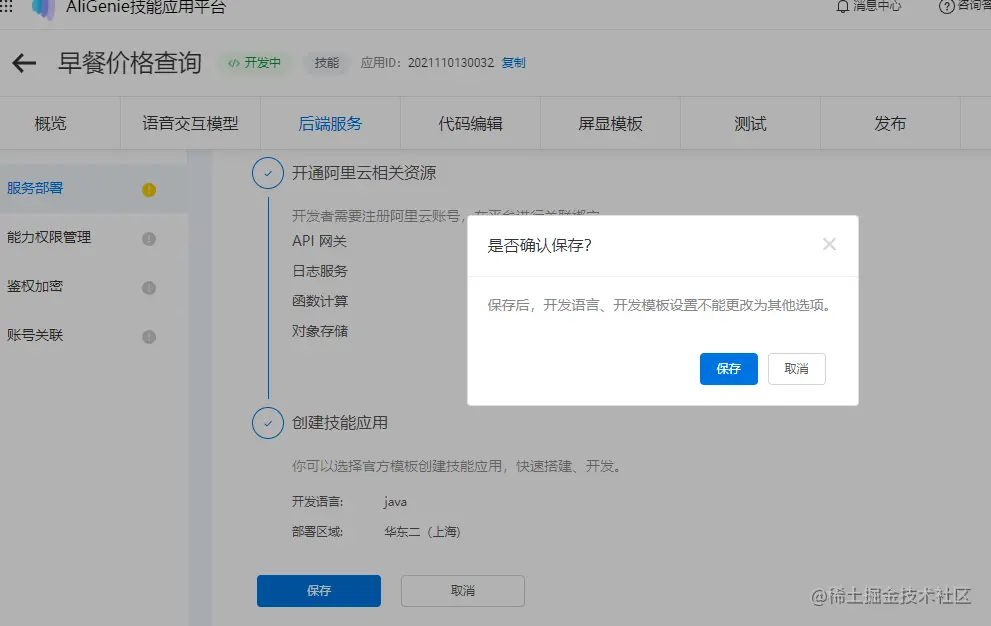Click the API 网关 resource entry
Viewport: 991px width, 626px height.
point(319,241)
